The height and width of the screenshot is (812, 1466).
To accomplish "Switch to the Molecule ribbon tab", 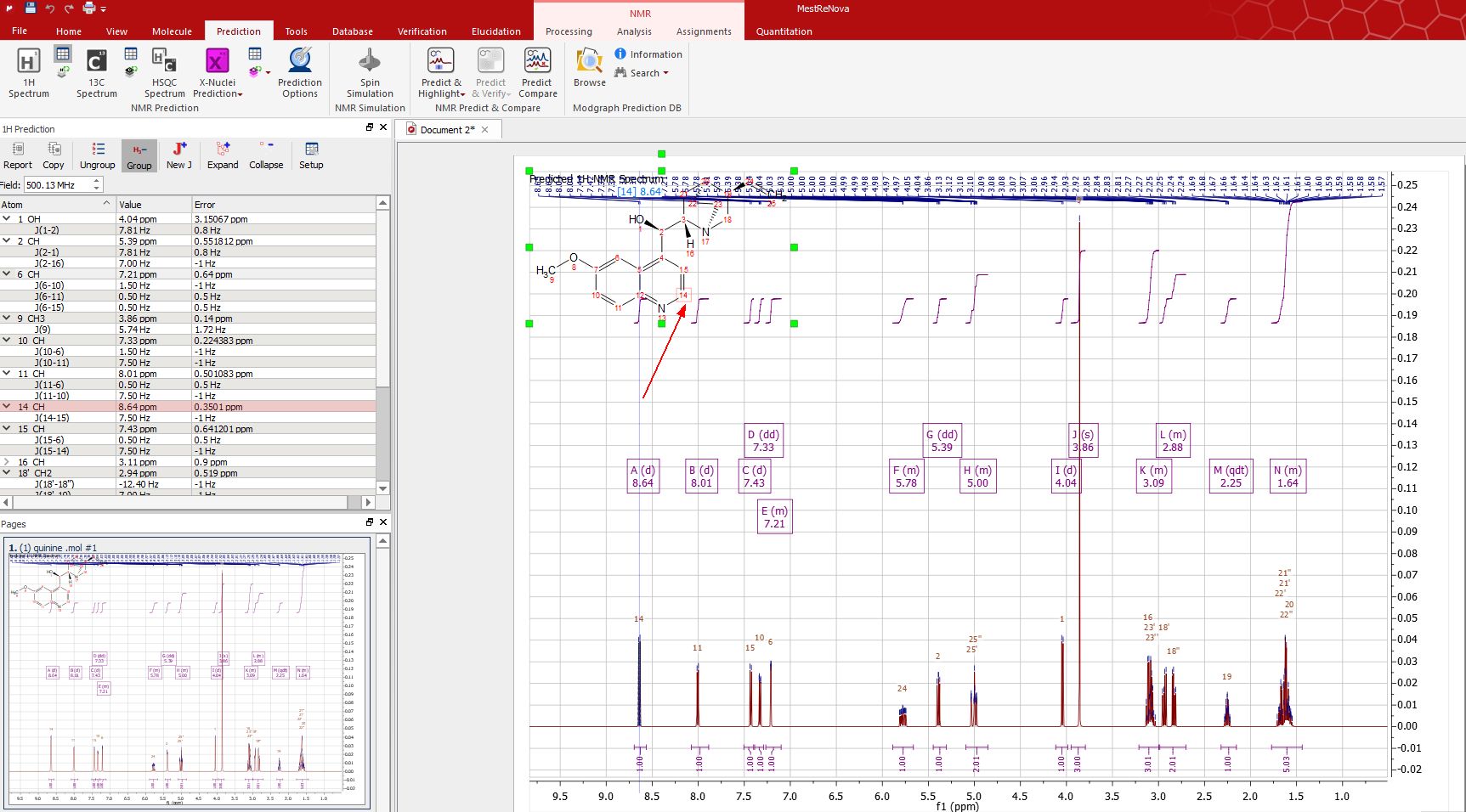I will click(172, 31).
